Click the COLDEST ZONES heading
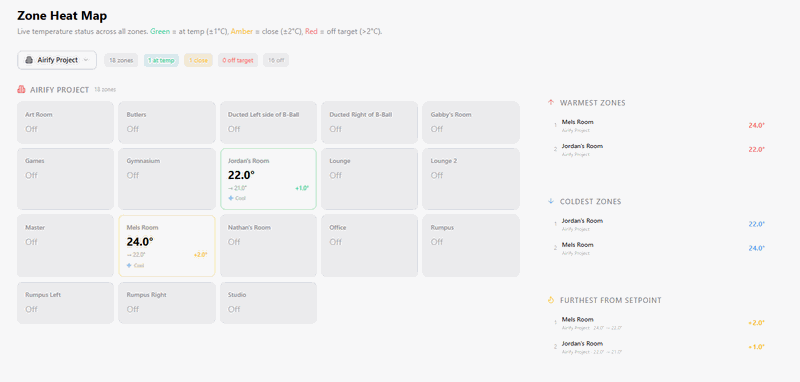This screenshot has height=382, width=800. point(590,201)
